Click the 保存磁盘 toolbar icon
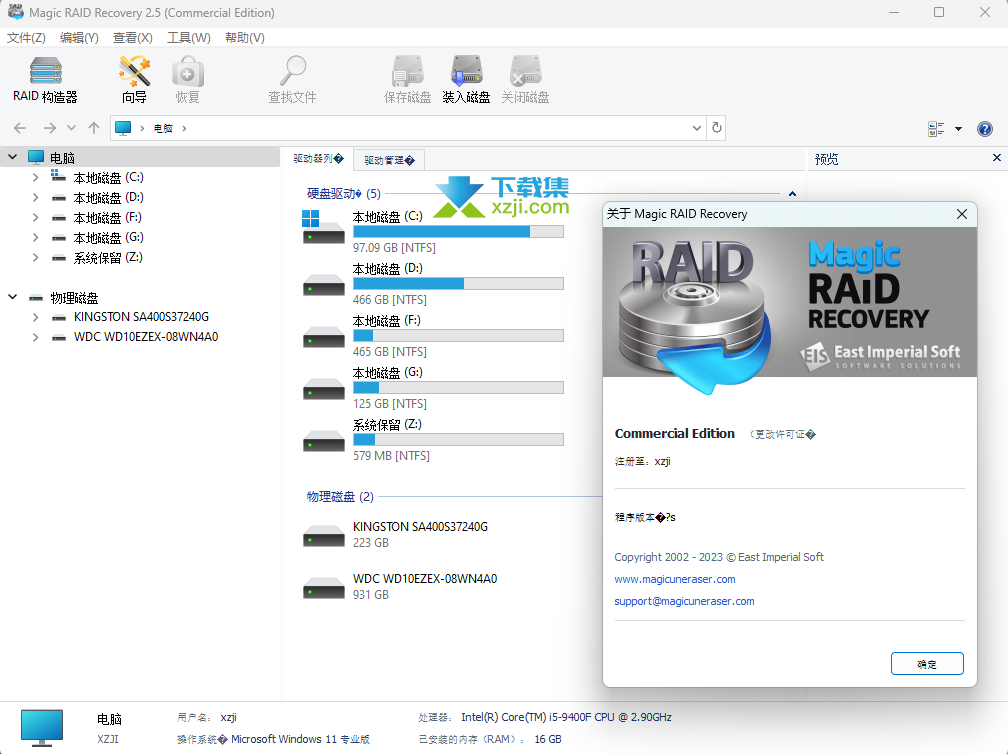The width and height of the screenshot is (1008, 754). [408, 80]
